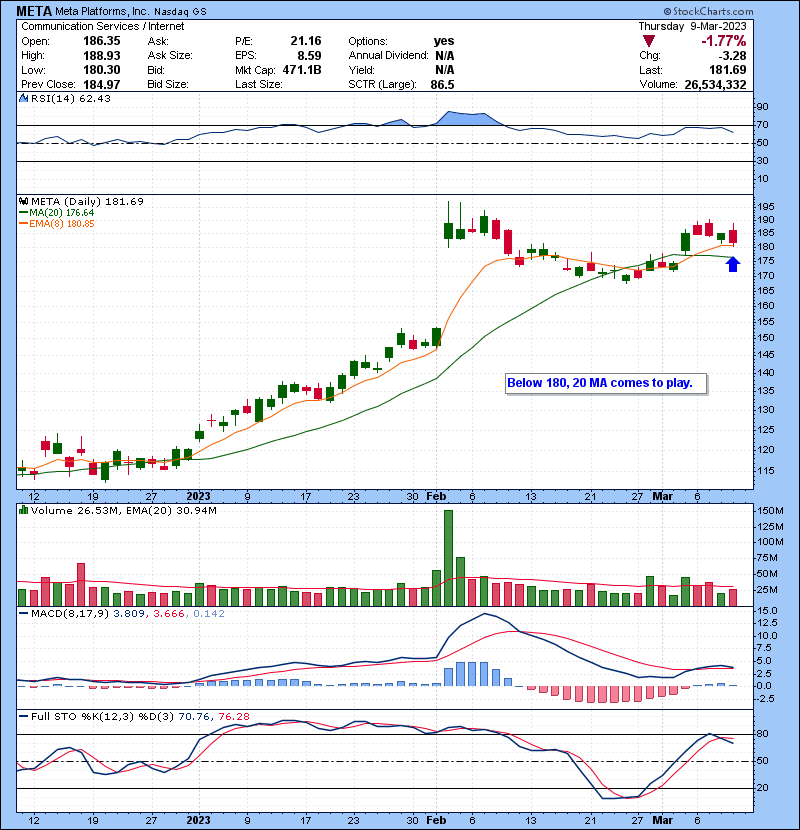Click the MACD(8,17,9) indicator label
Viewport: 800px width, 830px height.
[x=70, y=614]
